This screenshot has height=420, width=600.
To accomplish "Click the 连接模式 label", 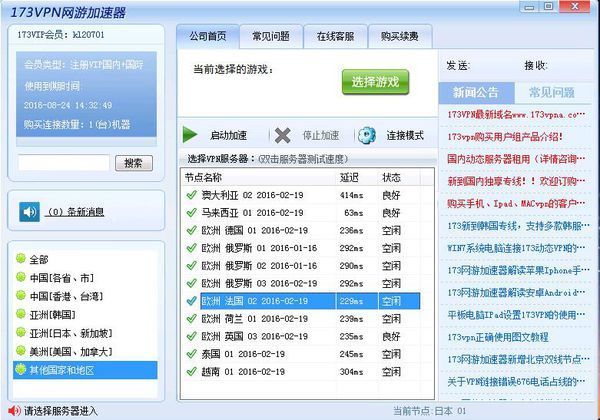I will pyautogui.click(x=405, y=135).
